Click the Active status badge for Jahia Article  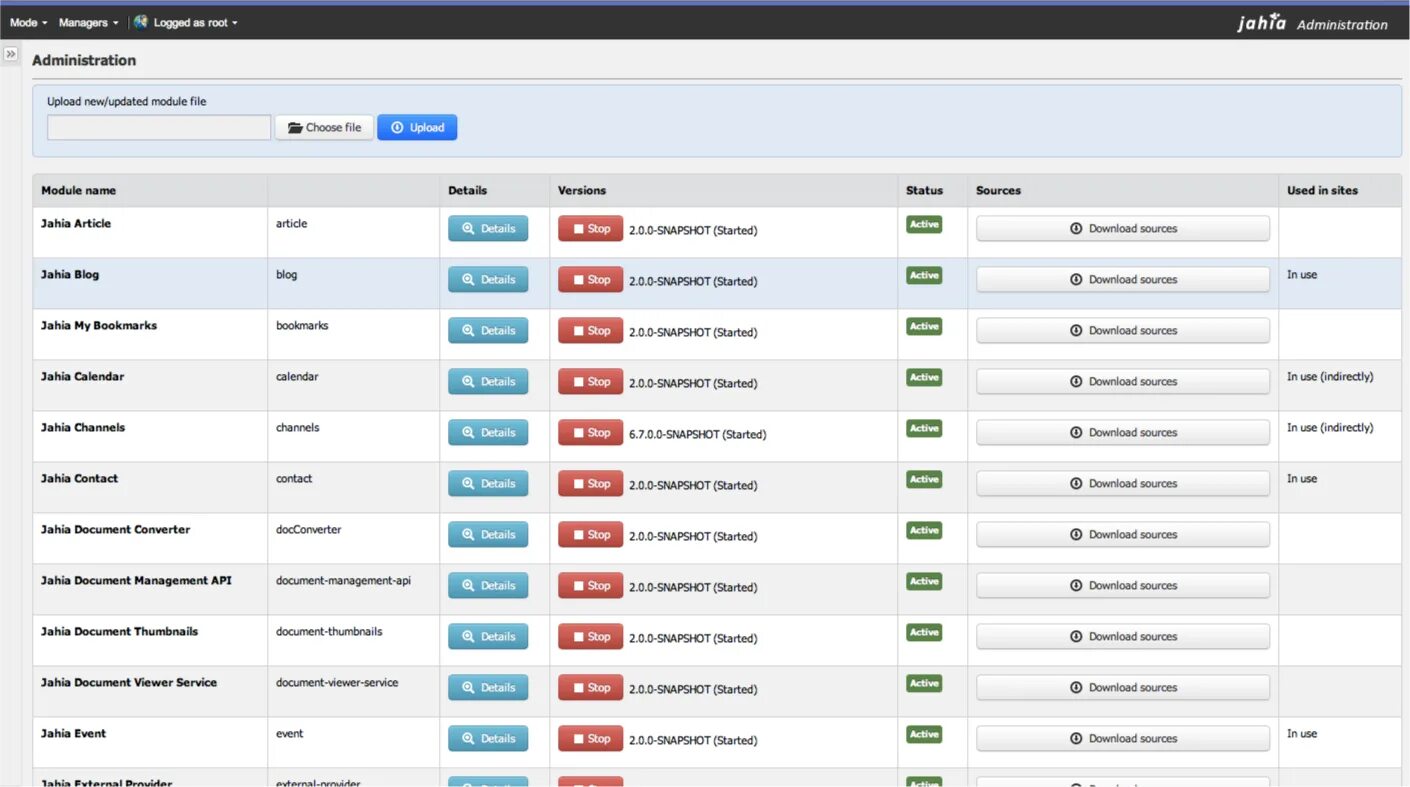click(924, 224)
